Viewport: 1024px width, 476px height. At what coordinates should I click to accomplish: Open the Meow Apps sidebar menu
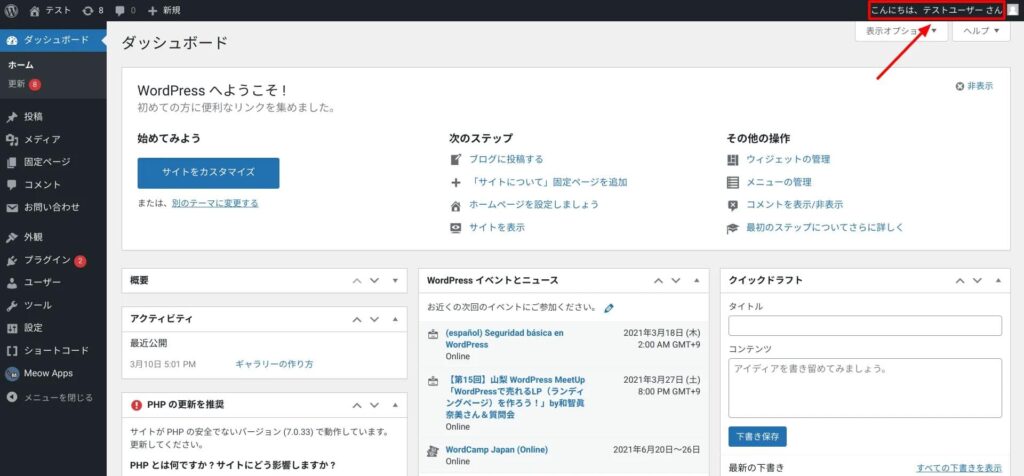(47, 373)
